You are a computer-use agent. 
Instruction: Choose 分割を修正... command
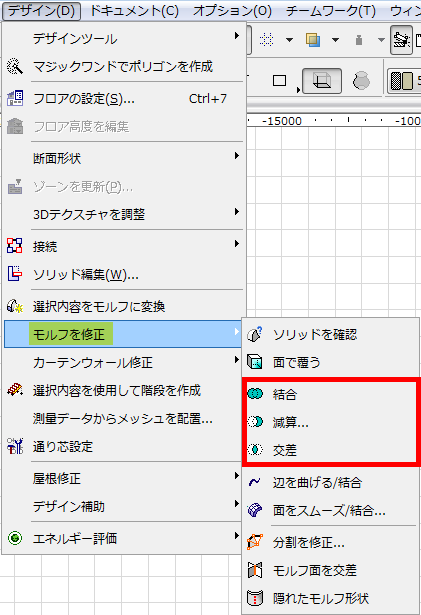click(x=309, y=542)
